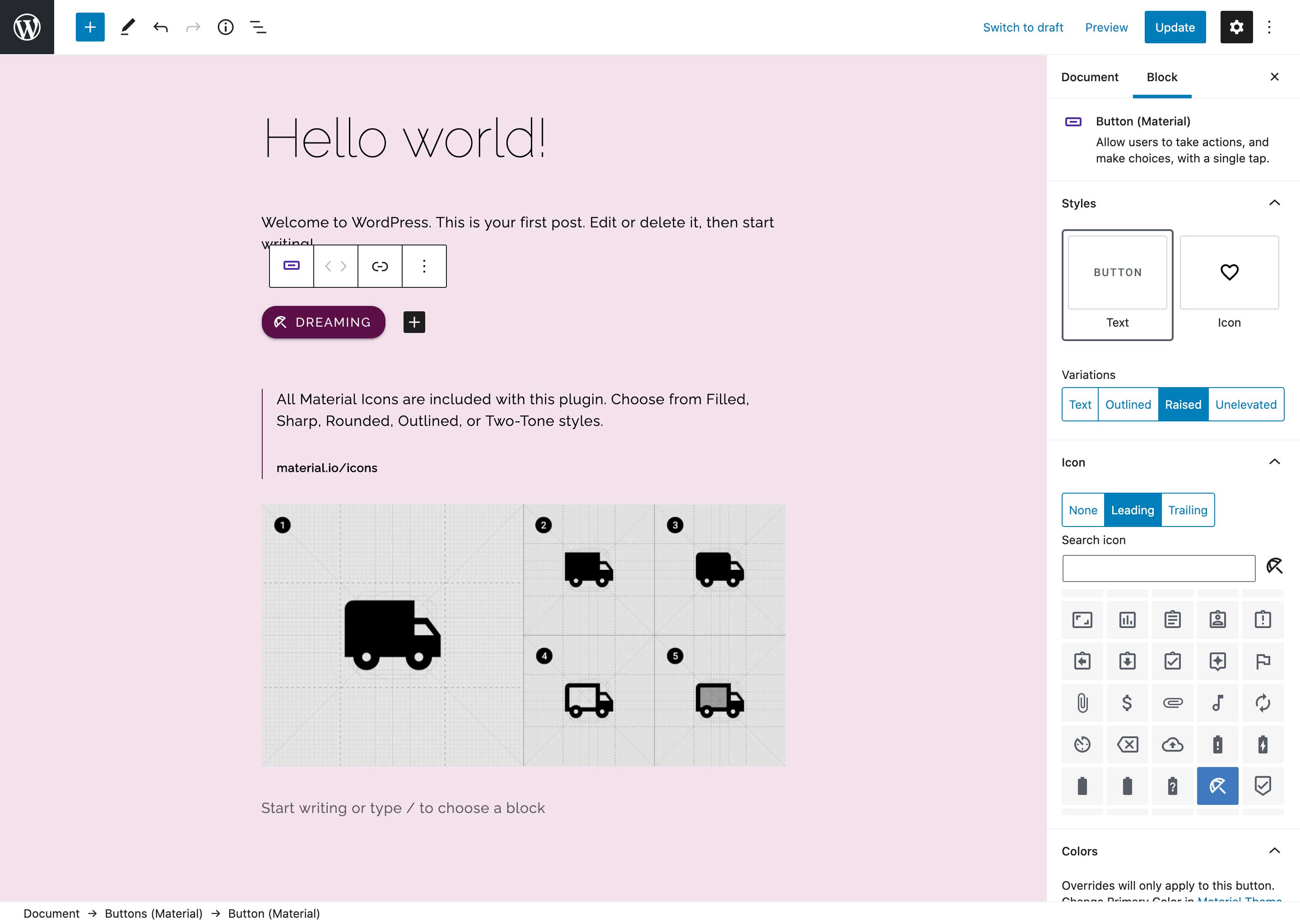Select the clipboard left-arrow return icon
The image size is (1300, 924).
click(x=1082, y=661)
